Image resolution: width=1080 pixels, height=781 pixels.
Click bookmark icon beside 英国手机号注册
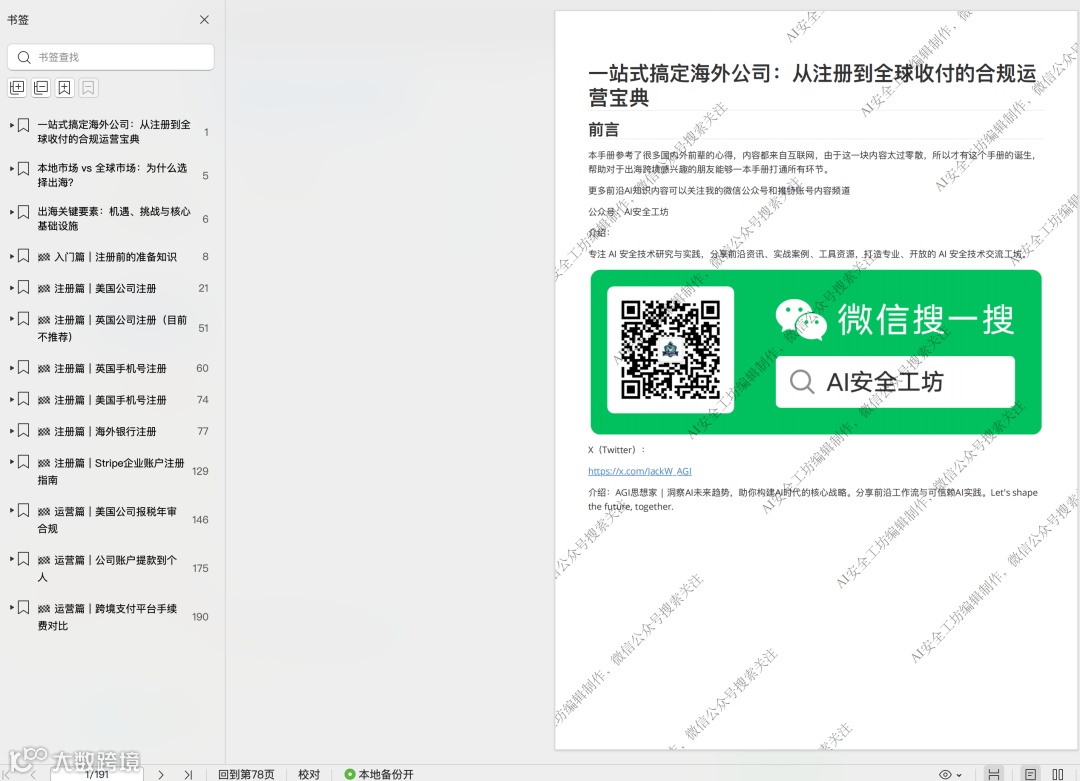pos(23,368)
